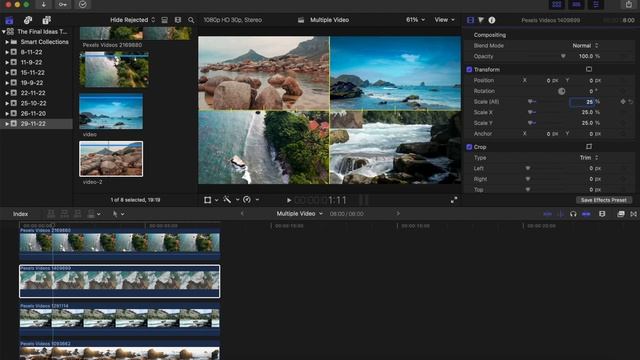Open the Titles and Generators sidebar icon
The width and height of the screenshot is (640, 360).
47,20
